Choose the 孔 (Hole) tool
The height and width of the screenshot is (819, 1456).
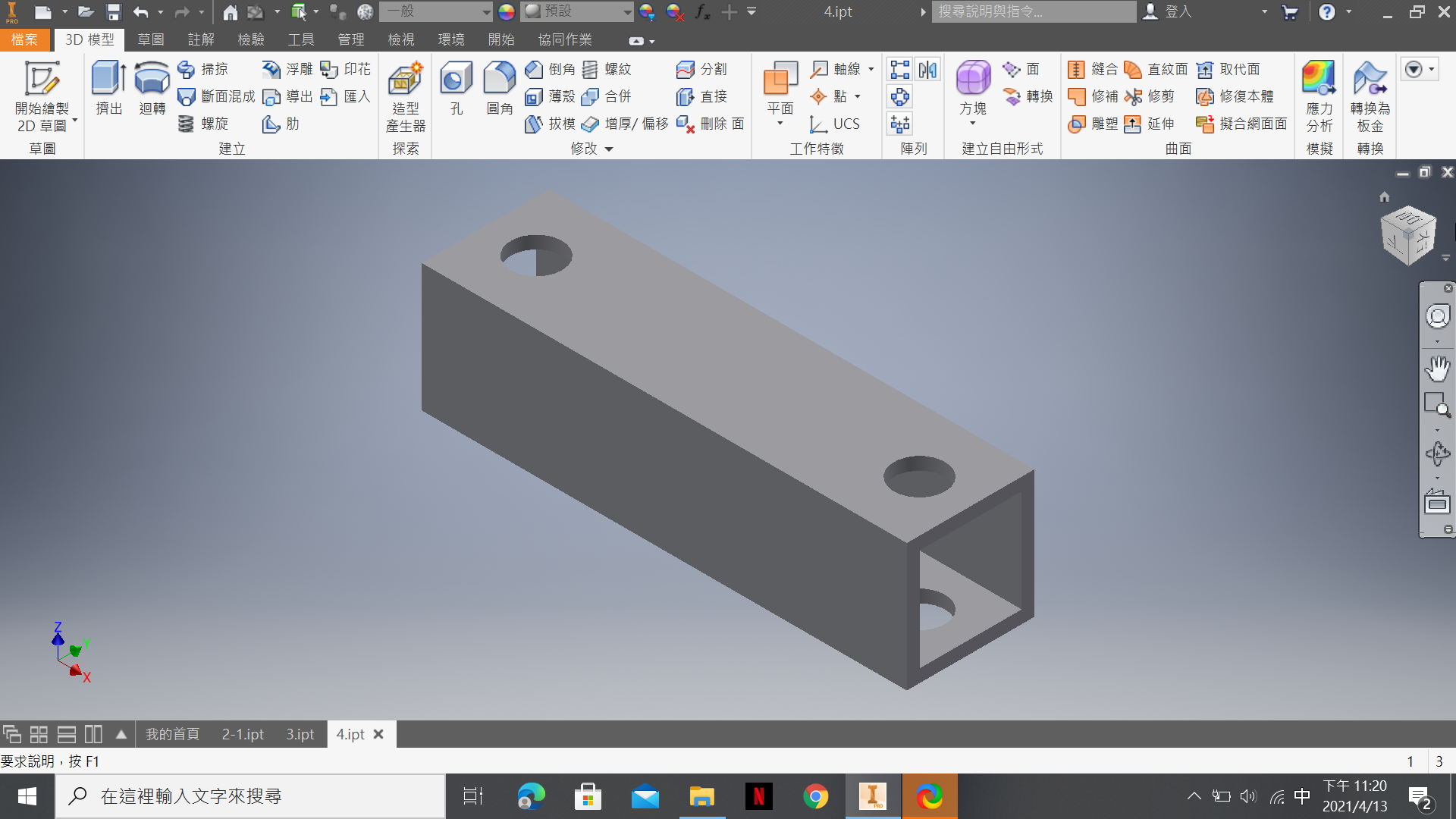pos(456,89)
